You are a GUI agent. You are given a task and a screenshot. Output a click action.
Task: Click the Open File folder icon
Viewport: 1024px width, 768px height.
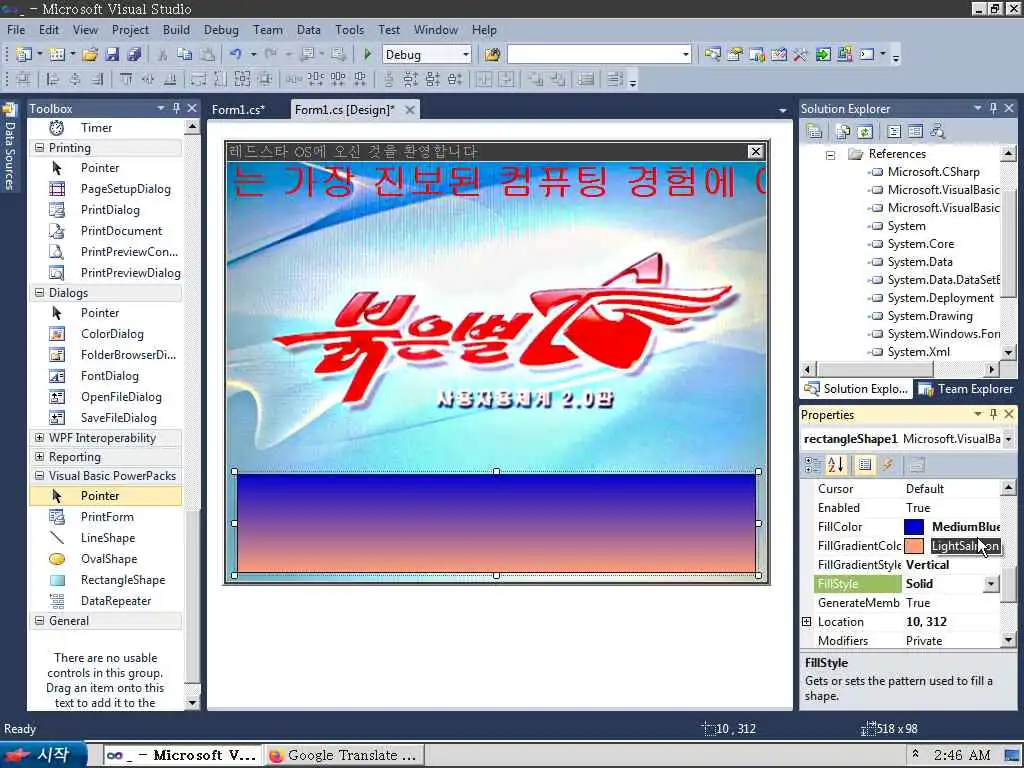click(90, 54)
